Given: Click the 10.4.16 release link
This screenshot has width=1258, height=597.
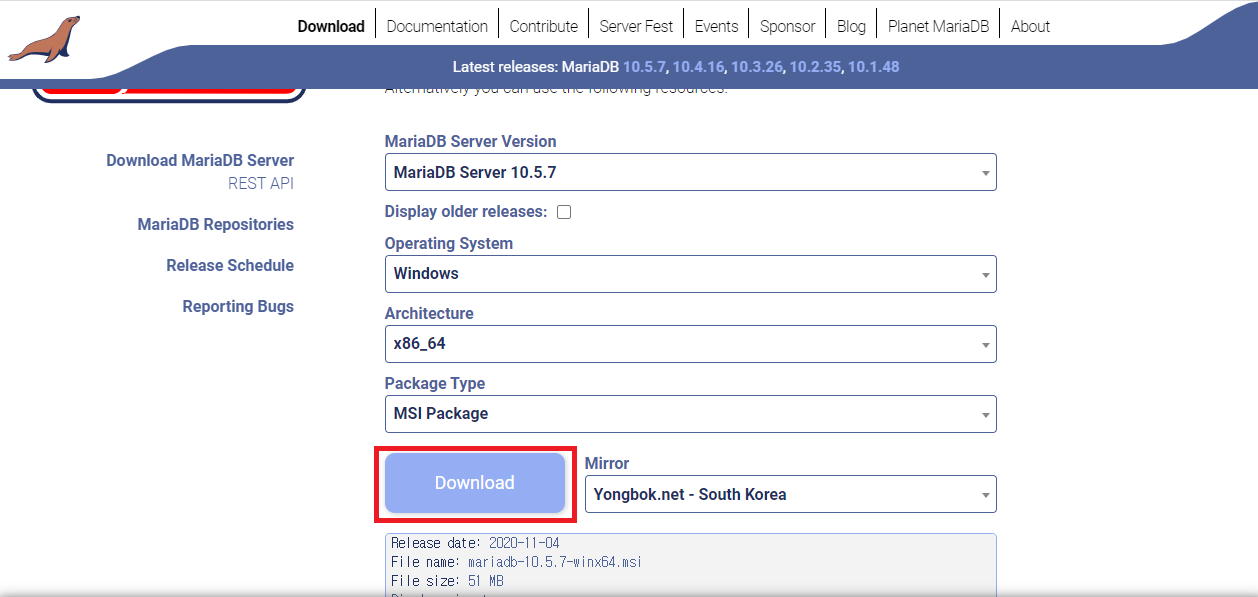Looking at the screenshot, I should point(698,67).
